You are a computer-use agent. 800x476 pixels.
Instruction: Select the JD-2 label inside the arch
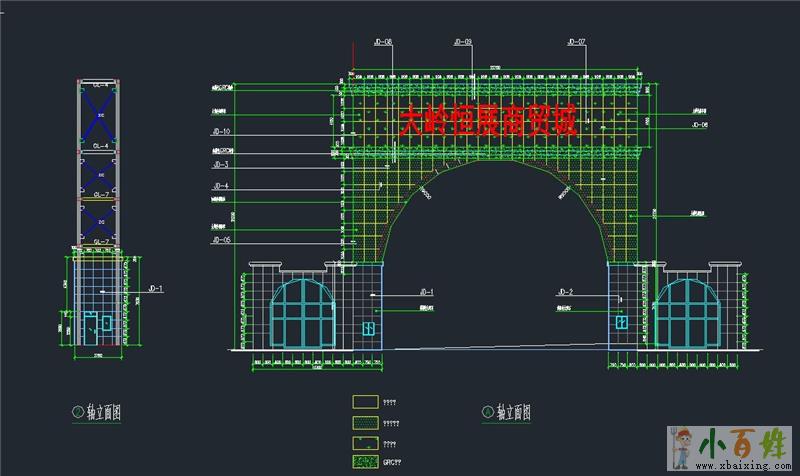[564, 292]
